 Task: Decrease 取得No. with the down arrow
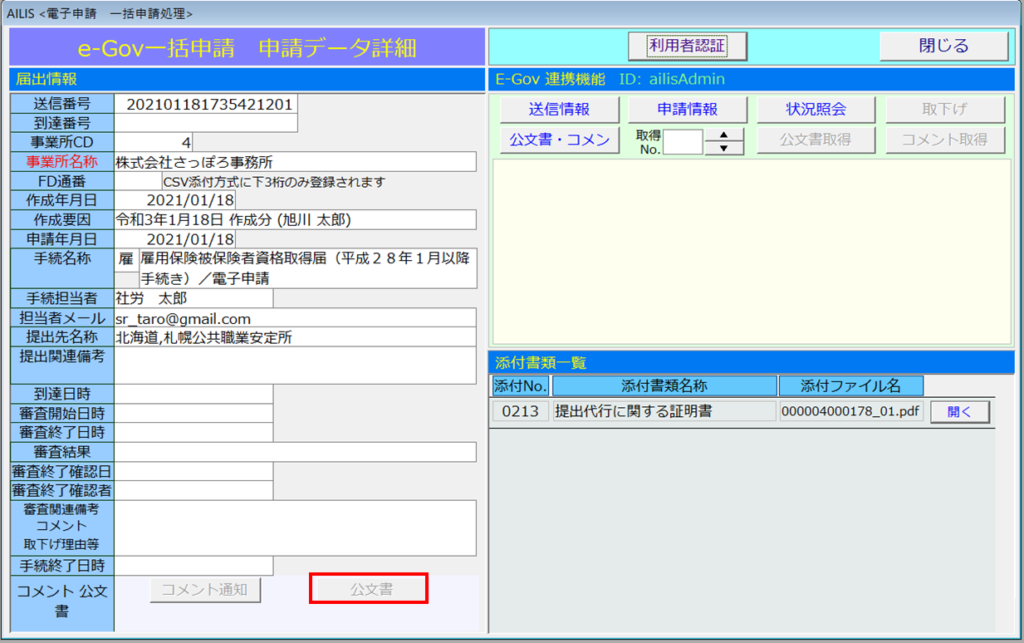coord(724,148)
